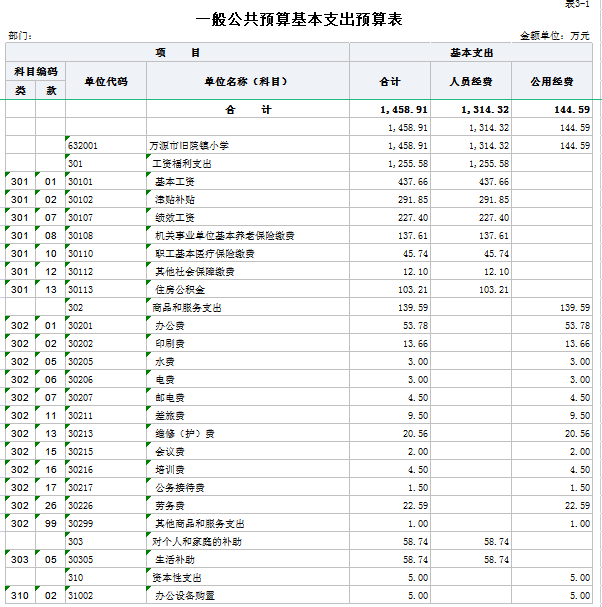
Task: Select the cell 万源市旧院镇小学
Action: (248, 146)
